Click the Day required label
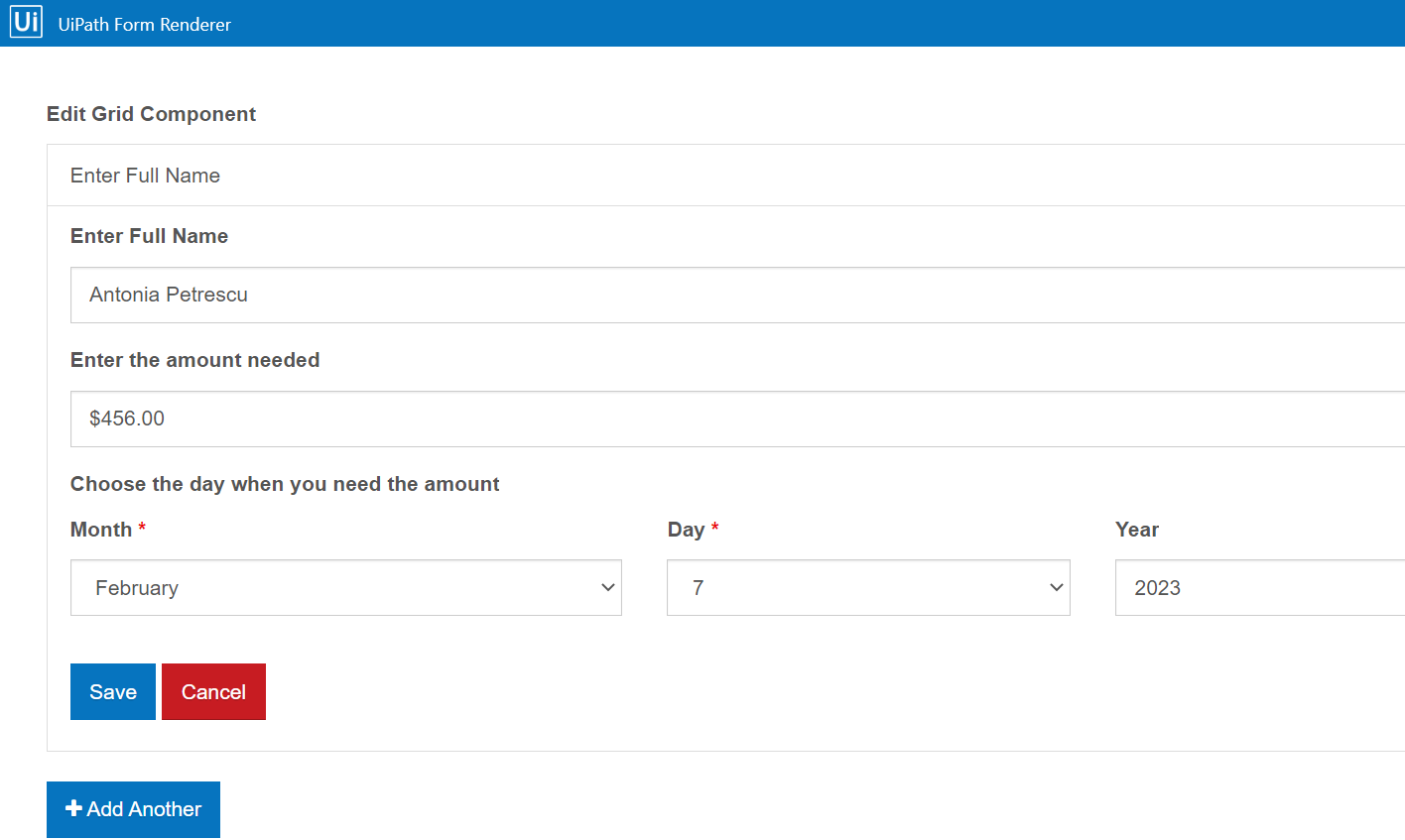The width and height of the screenshot is (1405, 840). click(x=693, y=530)
